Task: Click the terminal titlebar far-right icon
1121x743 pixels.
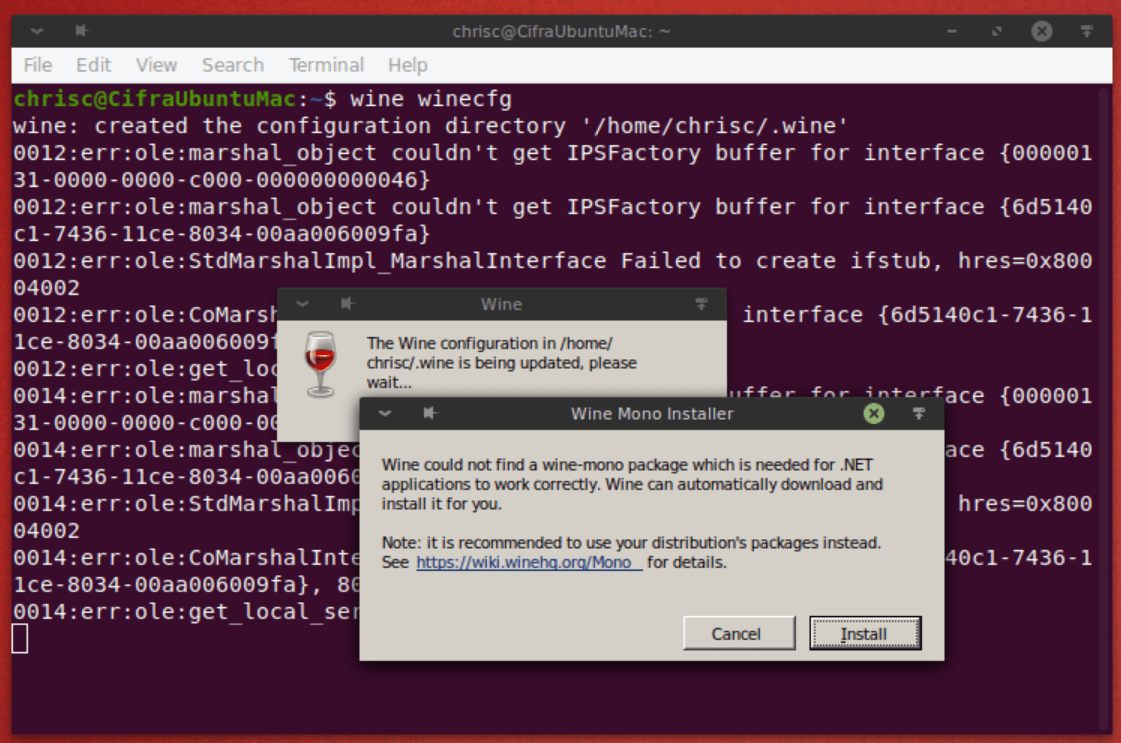Action: coord(1087,31)
